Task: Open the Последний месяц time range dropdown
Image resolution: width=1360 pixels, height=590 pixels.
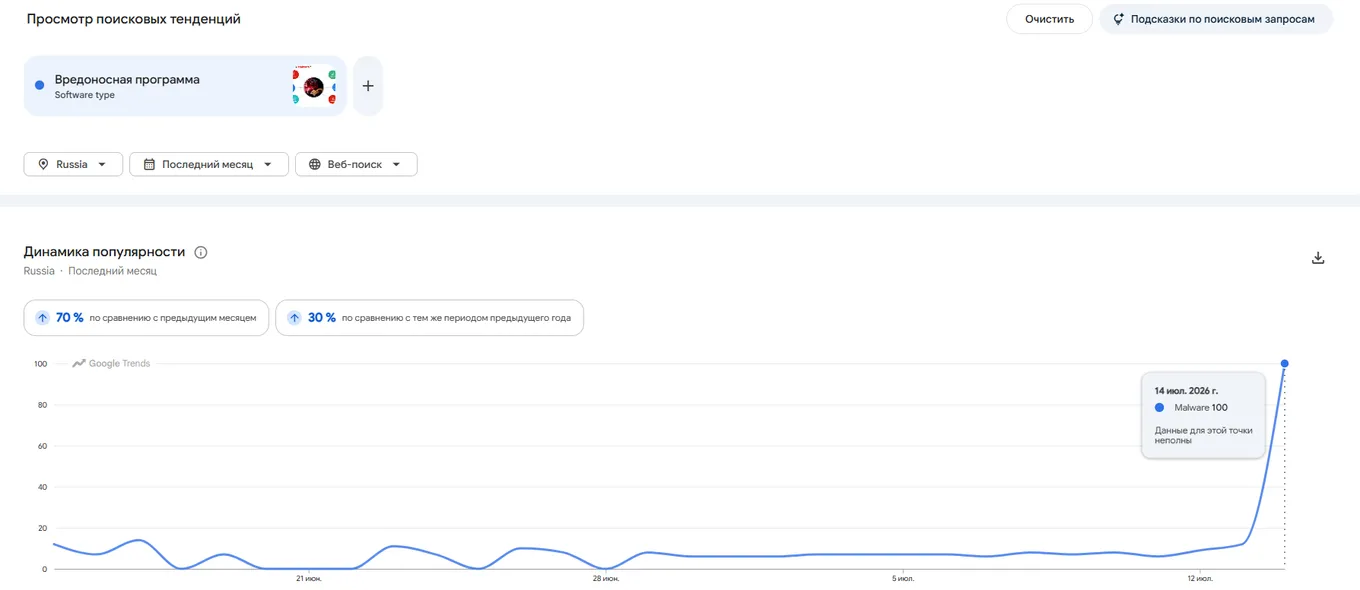Action: tap(209, 164)
